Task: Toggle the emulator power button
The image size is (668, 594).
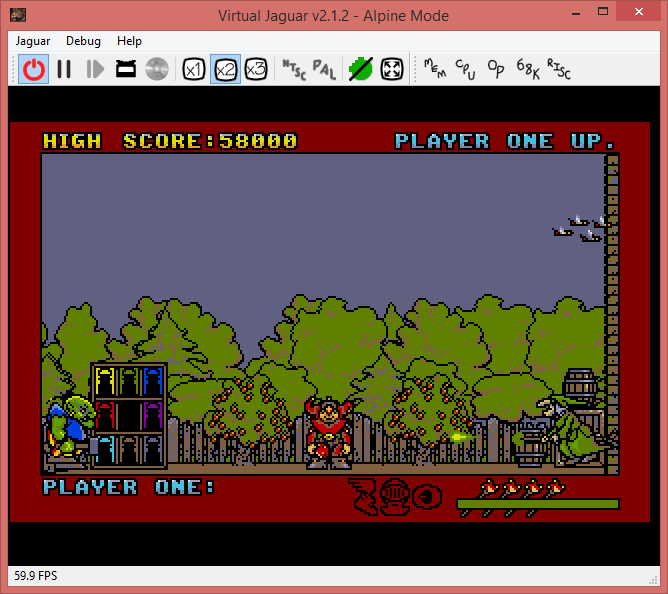Action: (34, 69)
